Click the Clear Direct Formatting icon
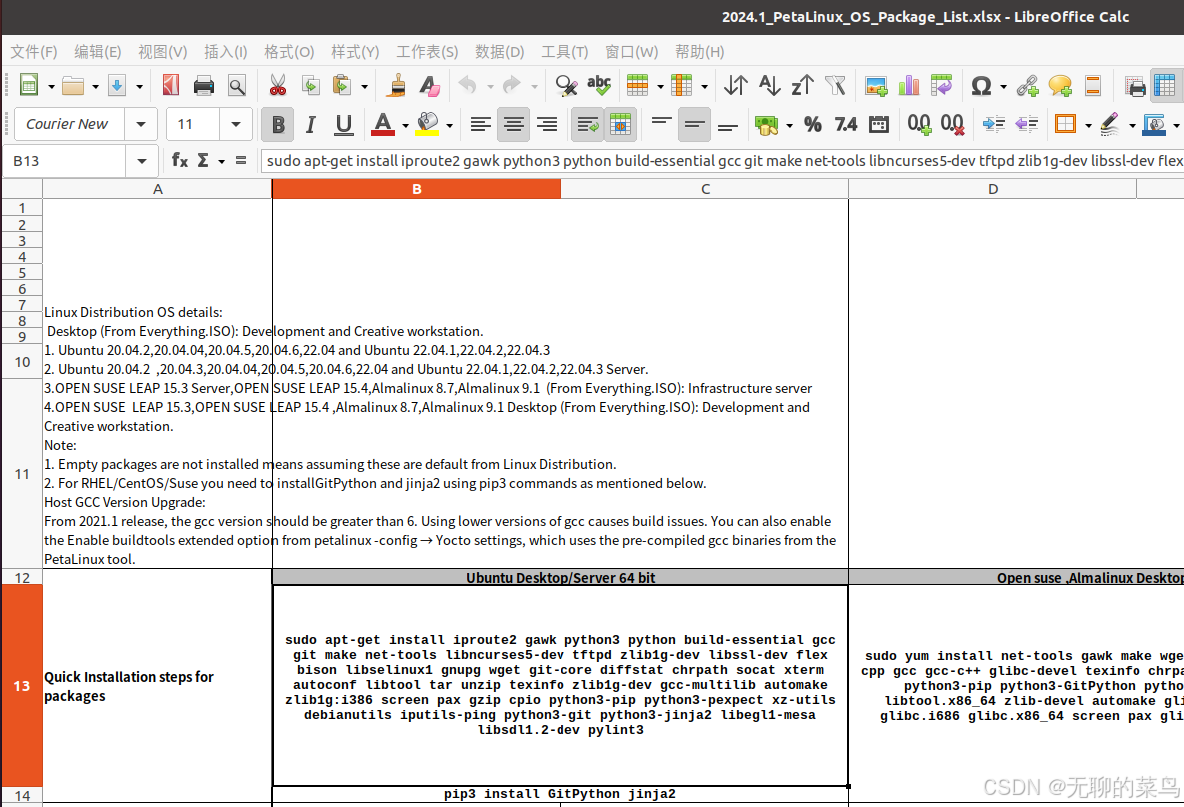 (430, 85)
